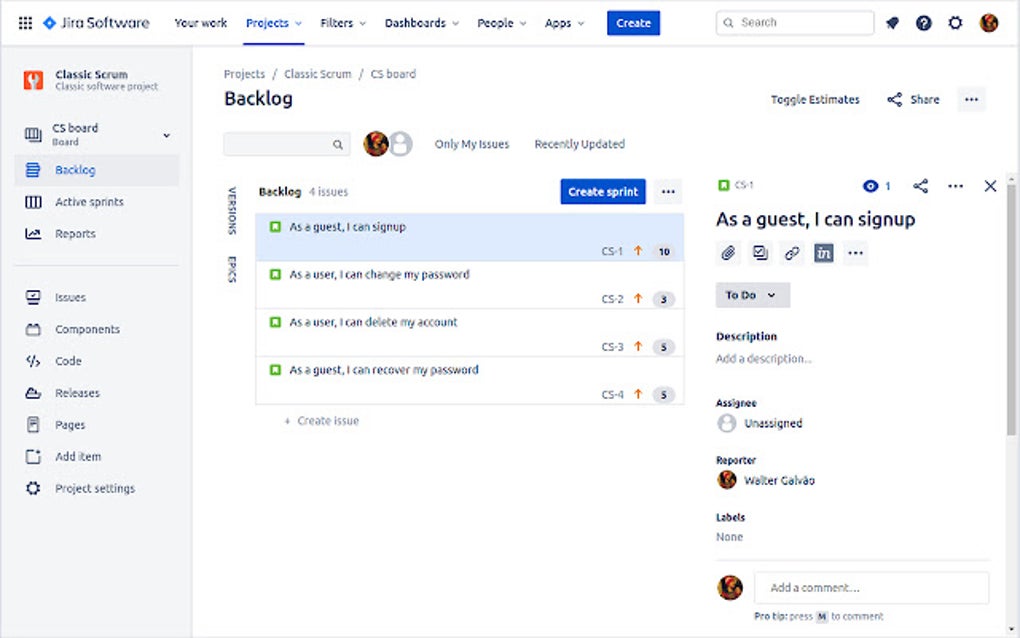This screenshot has width=1020, height=638.
Task: Click the story points badge on CS-2
Action: pos(663,299)
